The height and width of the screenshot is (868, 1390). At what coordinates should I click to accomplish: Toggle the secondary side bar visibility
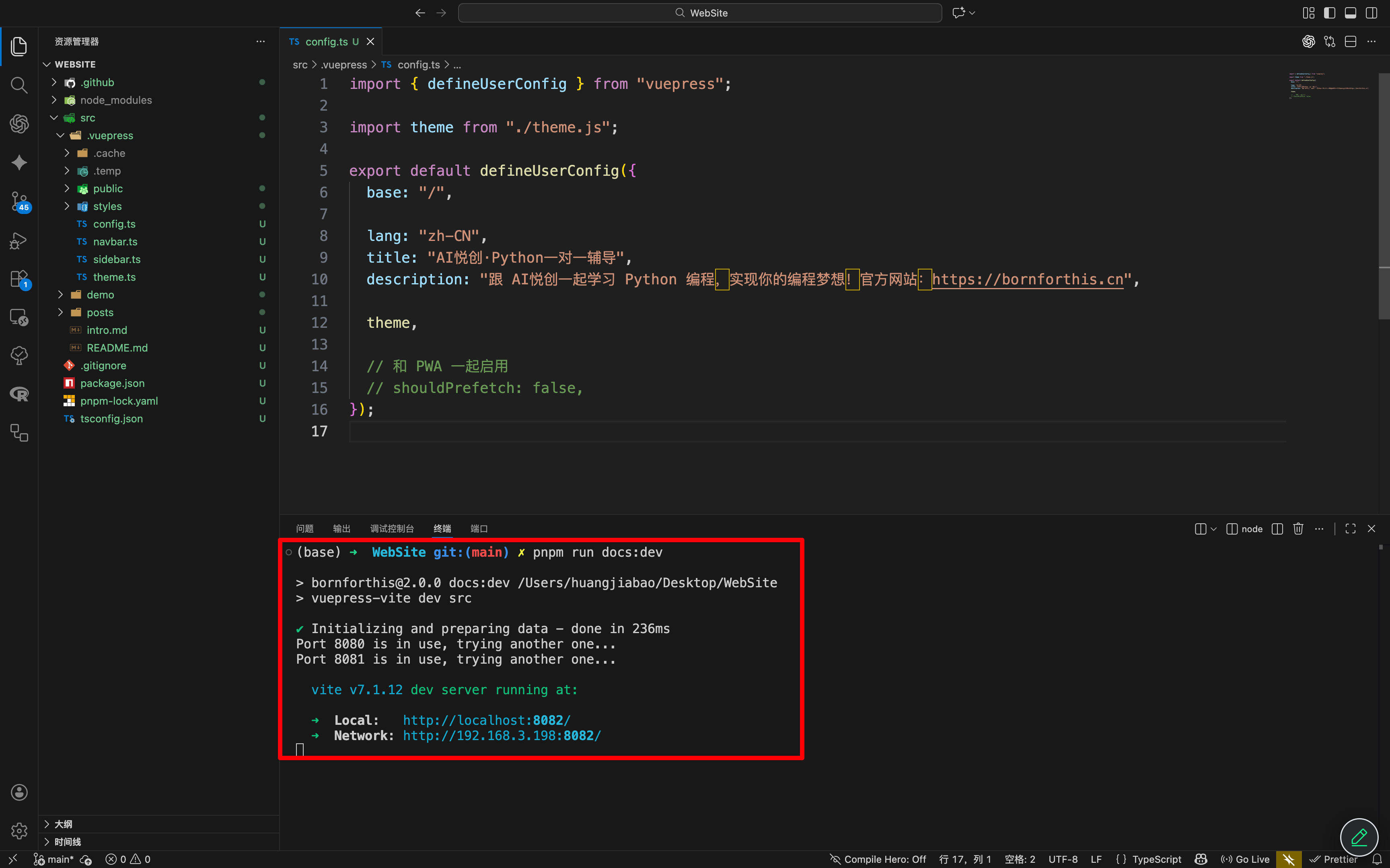coord(1371,12)
